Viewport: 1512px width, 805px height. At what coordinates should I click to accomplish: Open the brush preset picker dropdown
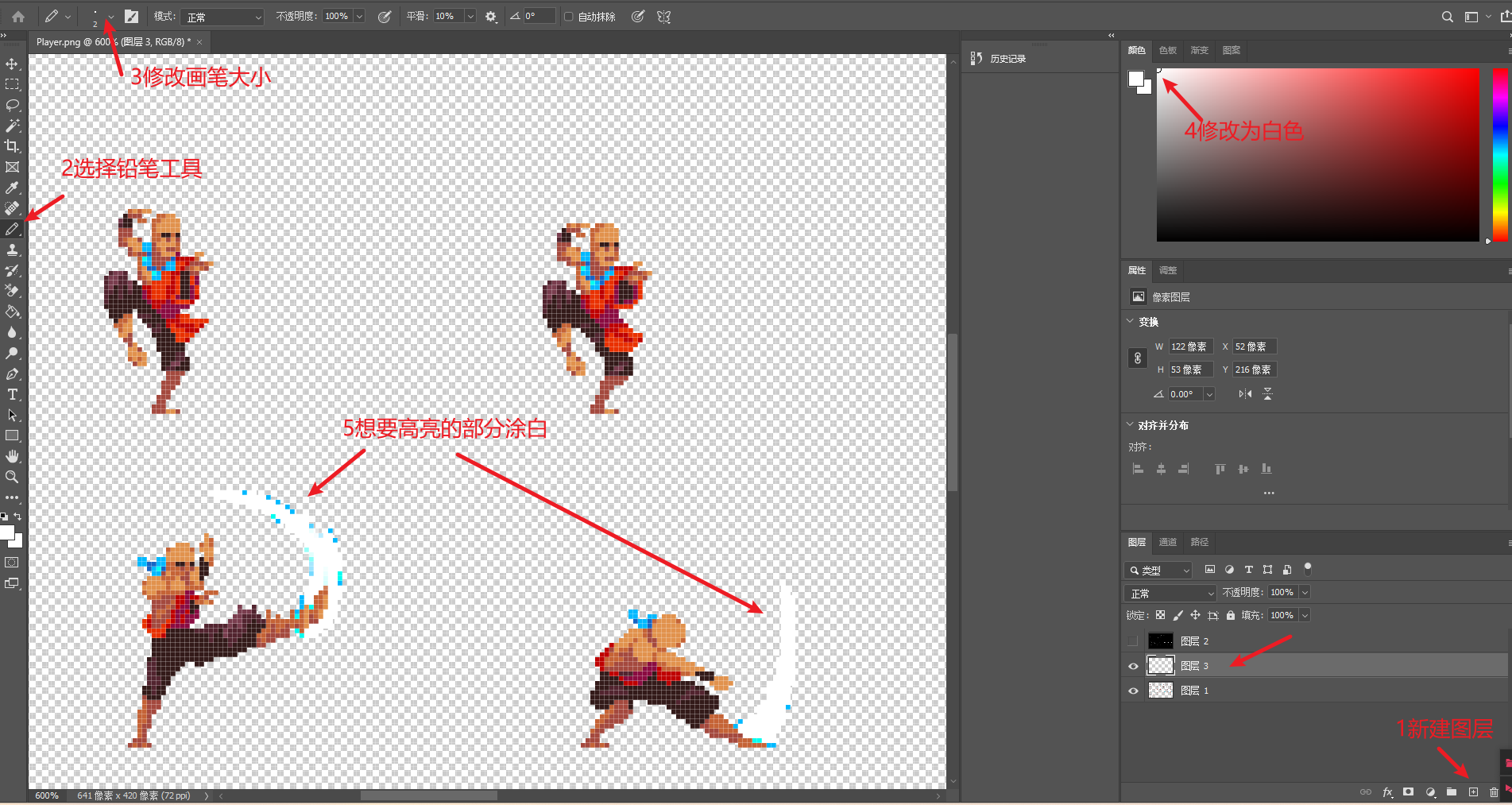coord(110,17)
